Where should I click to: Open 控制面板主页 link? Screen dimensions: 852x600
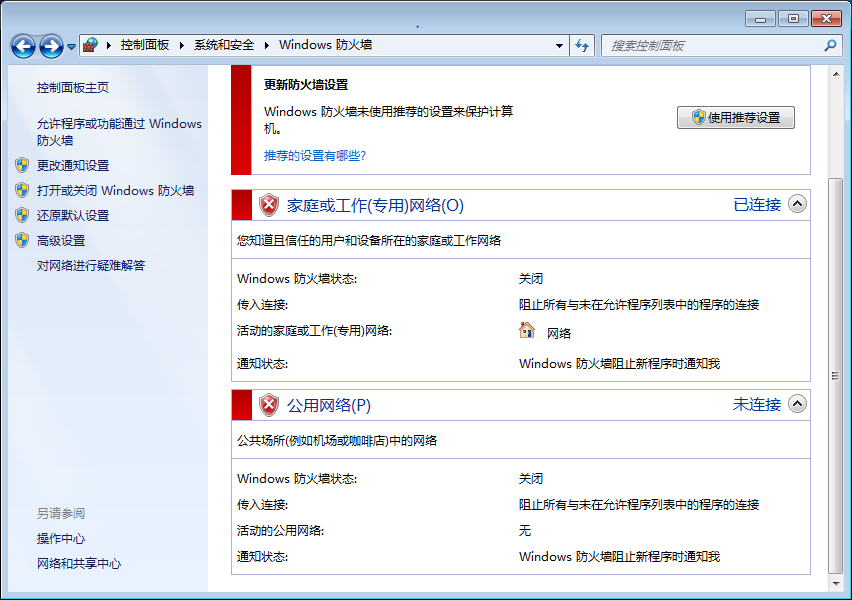pos(73,88)
